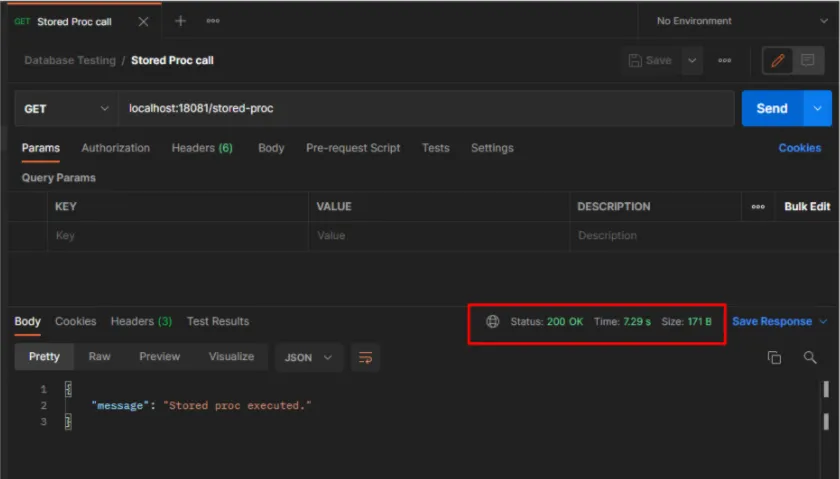Select the Preview view

[160, 357]
